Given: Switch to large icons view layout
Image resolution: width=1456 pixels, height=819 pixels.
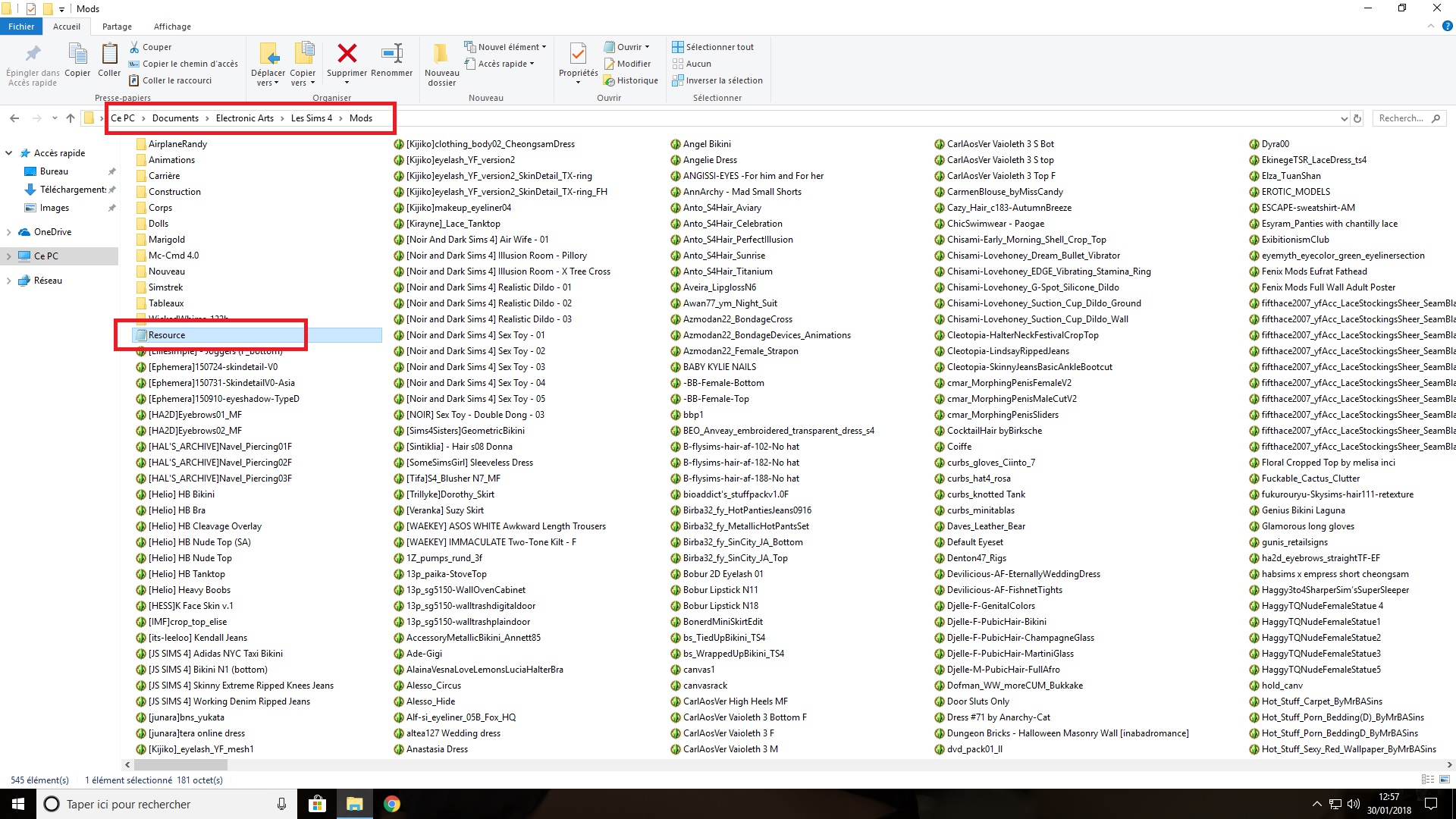Looking at the screenshot, I should pos(1445,780).
